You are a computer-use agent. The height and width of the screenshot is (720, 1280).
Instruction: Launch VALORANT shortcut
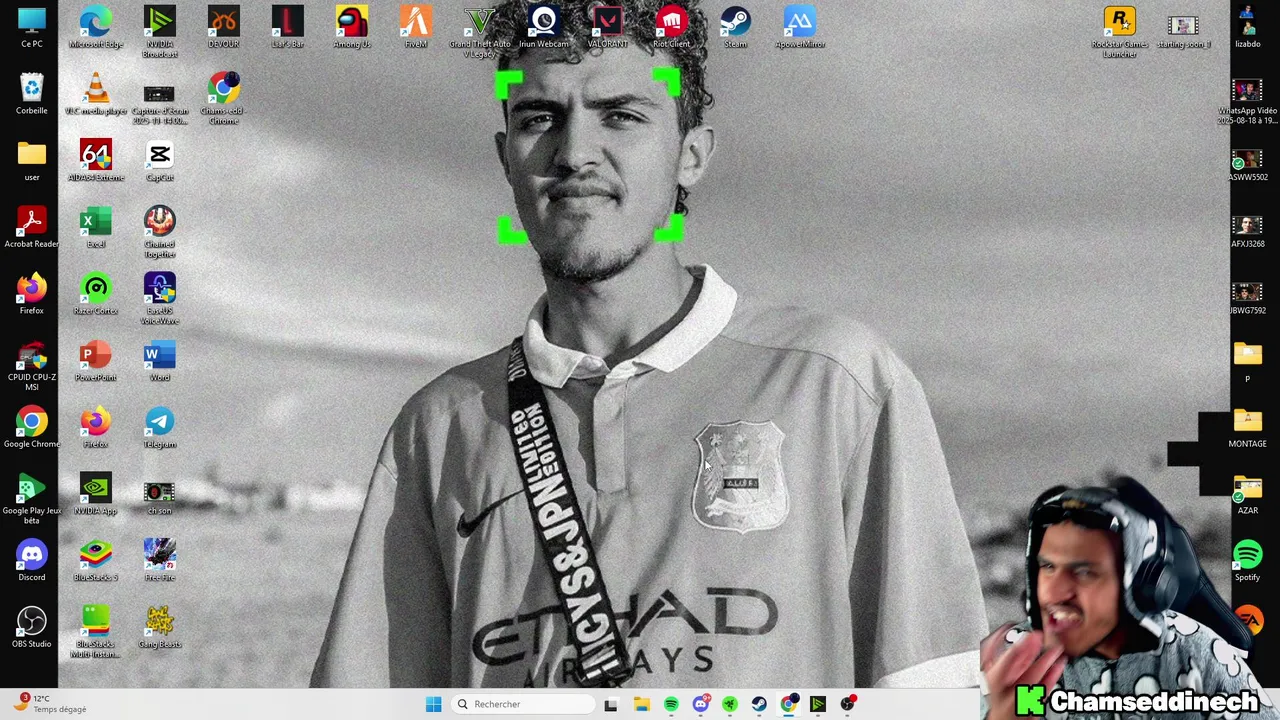pyautogui.click(x=608, y=27)
